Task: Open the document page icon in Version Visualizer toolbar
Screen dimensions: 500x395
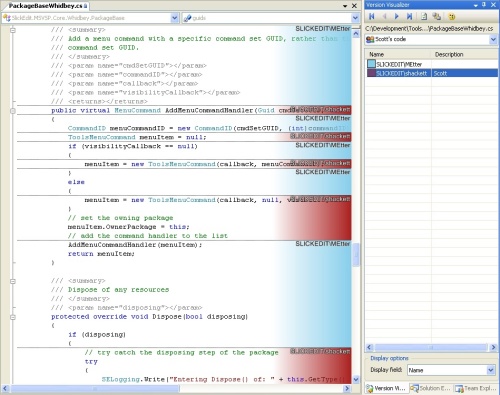Action: [x=424, y=16]
